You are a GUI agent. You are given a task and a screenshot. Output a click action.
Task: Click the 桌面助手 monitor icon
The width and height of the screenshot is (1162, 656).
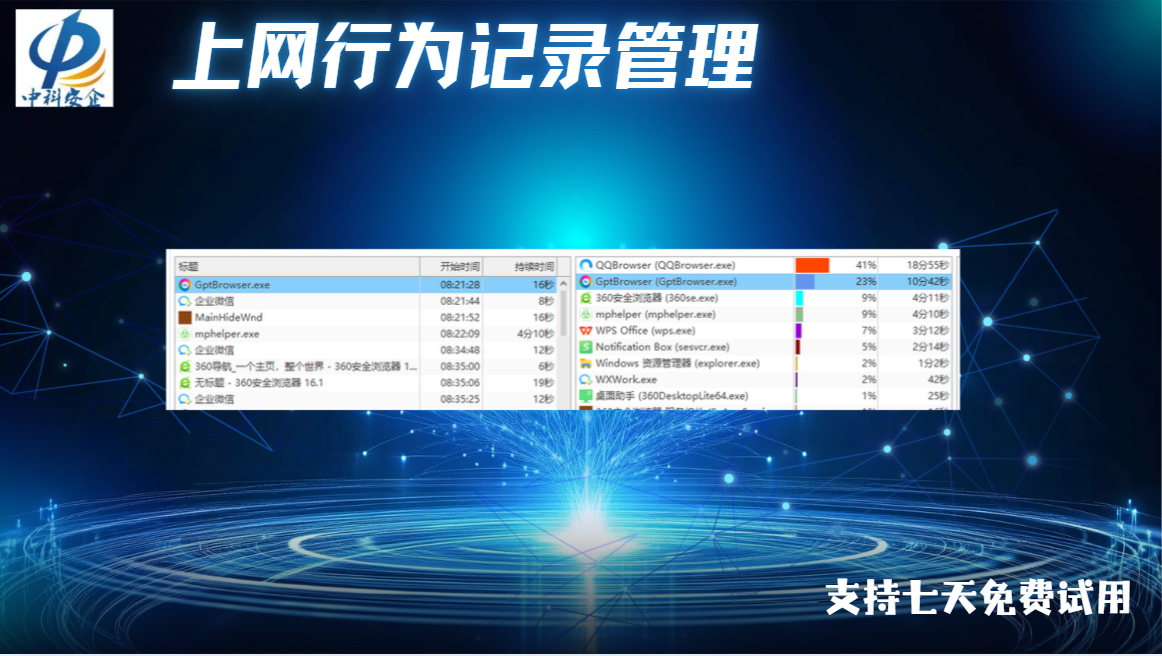pos(585,396)
